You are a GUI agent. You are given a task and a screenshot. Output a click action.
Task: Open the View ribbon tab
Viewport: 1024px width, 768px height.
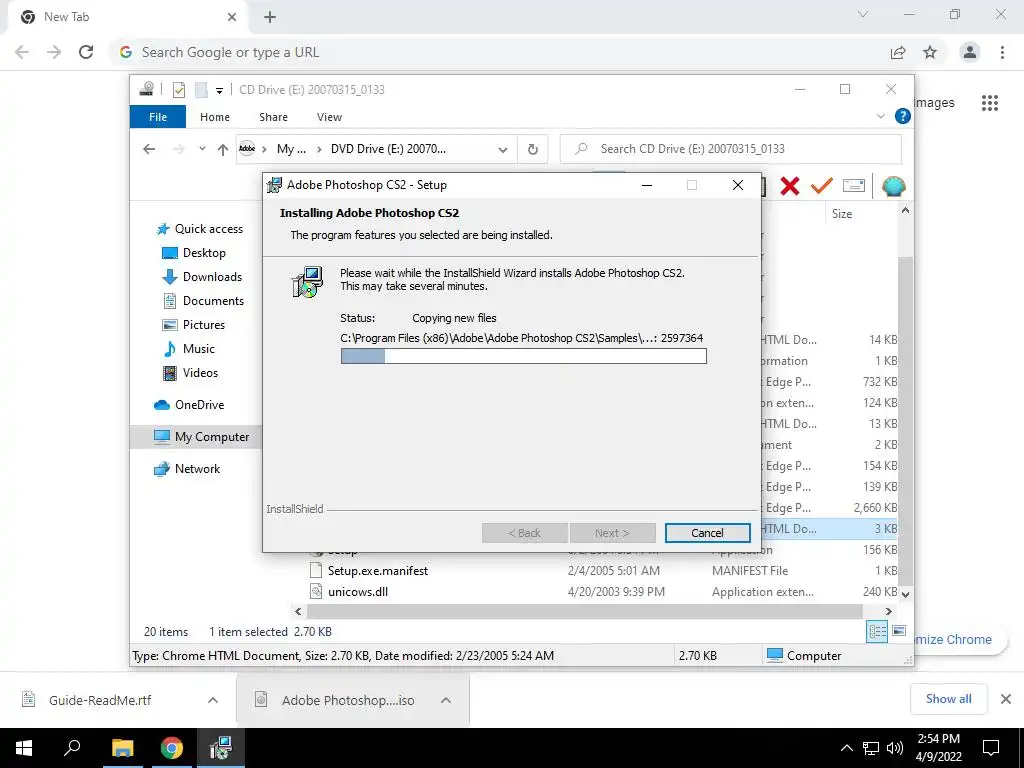pyautogui.click(x=329, y=117)
